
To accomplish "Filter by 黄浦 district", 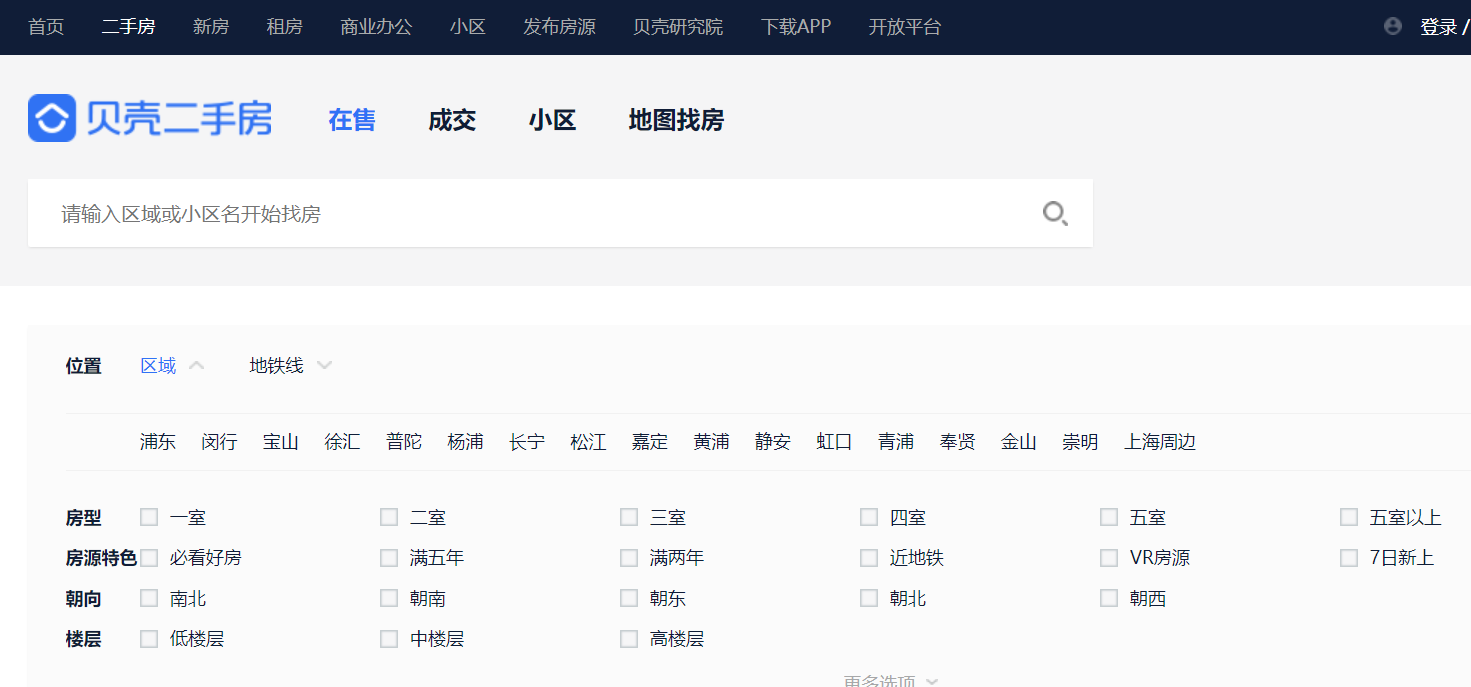I will 711,441.
